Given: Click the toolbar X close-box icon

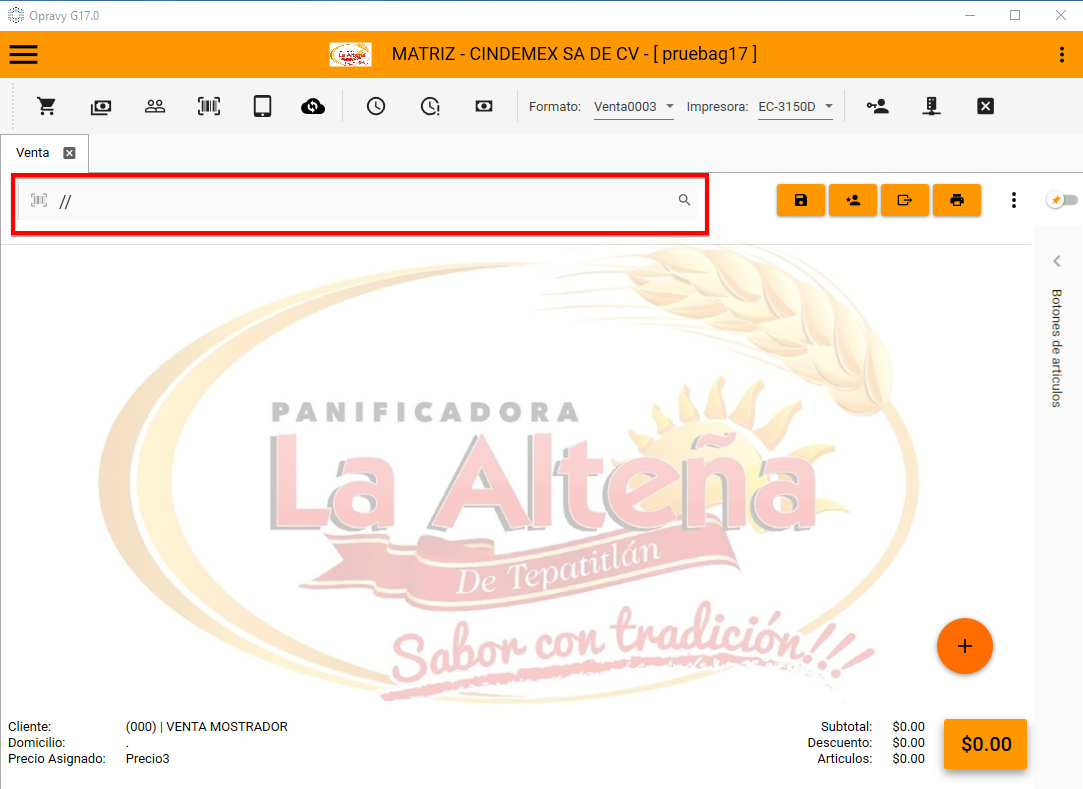Looking at the screenshot, I should pyautogui.click(x=986, y=106).
